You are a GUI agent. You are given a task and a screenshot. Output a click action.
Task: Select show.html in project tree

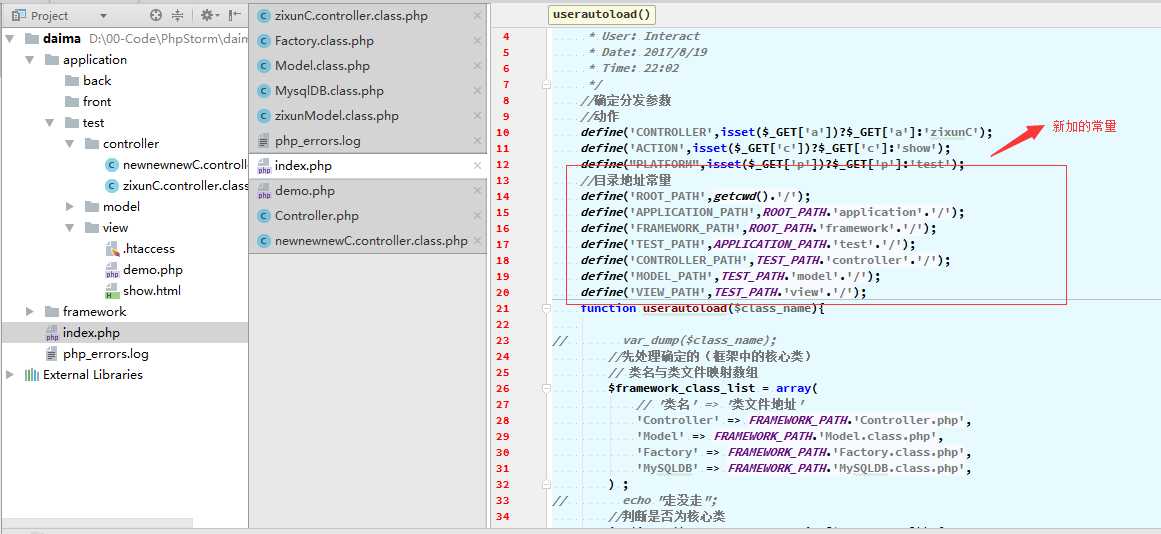tap(152, 290)
